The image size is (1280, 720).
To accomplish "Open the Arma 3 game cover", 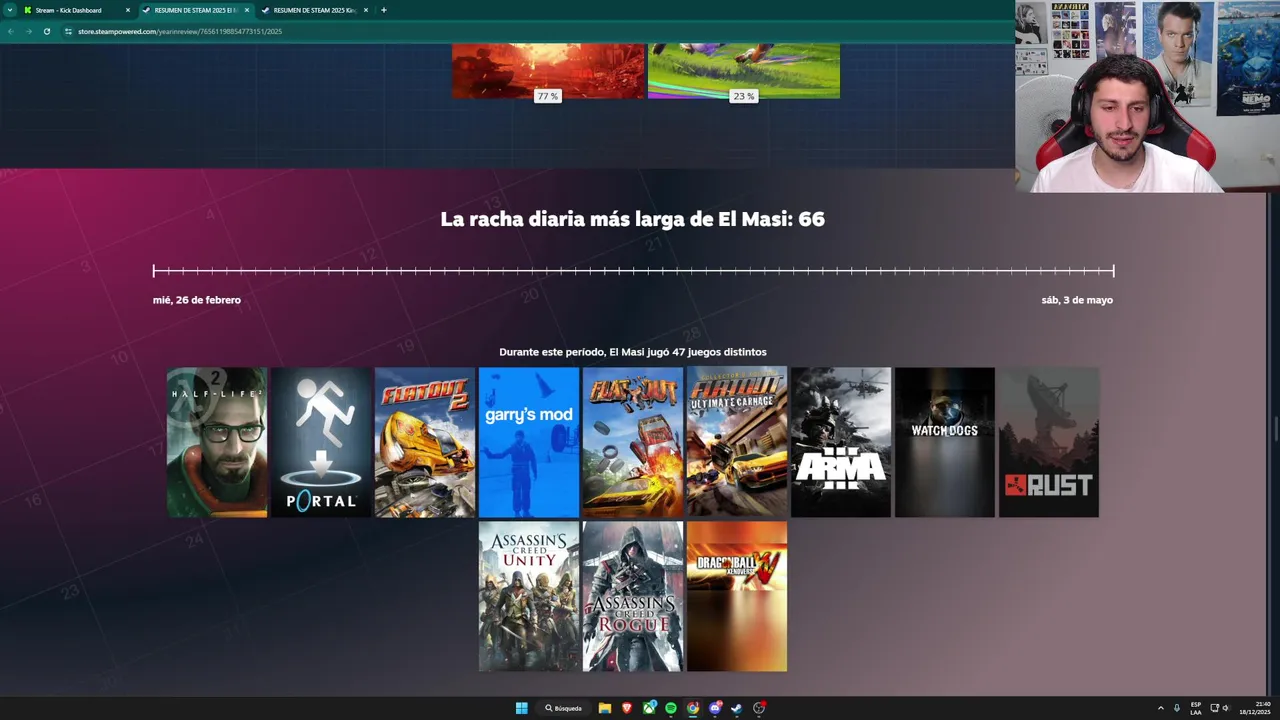I will tap(841, 442).
